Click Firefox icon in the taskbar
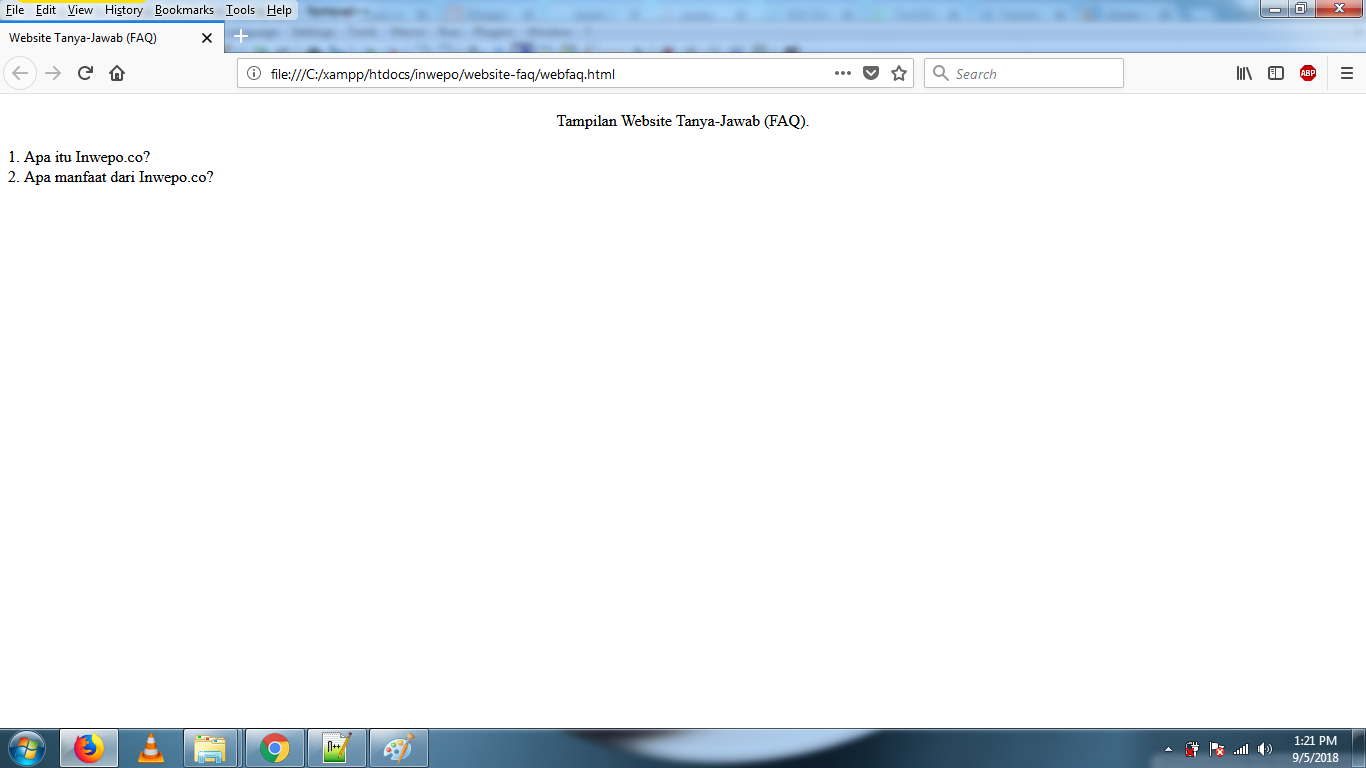Image resolution: width=1366 pixels, height=768 pixels. click(89, 748)
